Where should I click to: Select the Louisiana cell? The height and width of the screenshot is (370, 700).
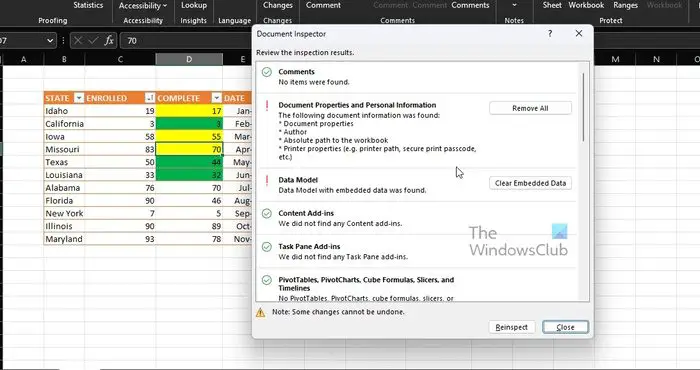(x=64, y=175)
